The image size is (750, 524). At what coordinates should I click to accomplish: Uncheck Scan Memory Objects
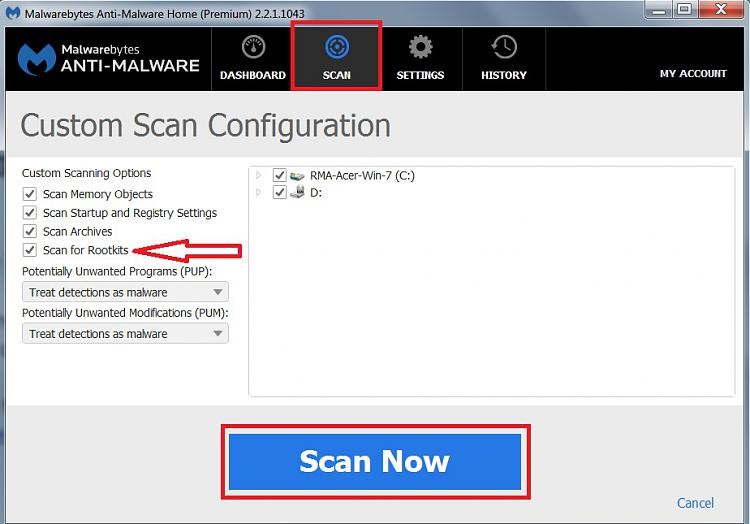(x=30, y=194)
